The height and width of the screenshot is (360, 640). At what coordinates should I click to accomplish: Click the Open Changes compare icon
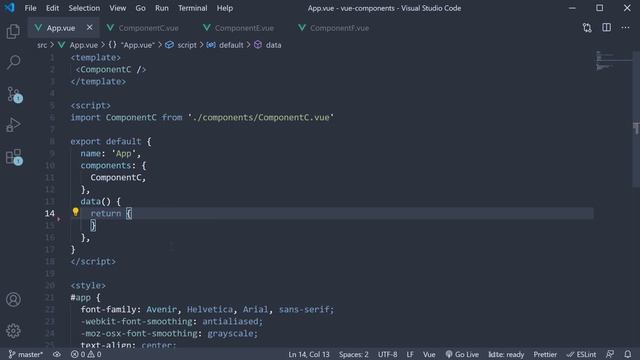point(587,28)
